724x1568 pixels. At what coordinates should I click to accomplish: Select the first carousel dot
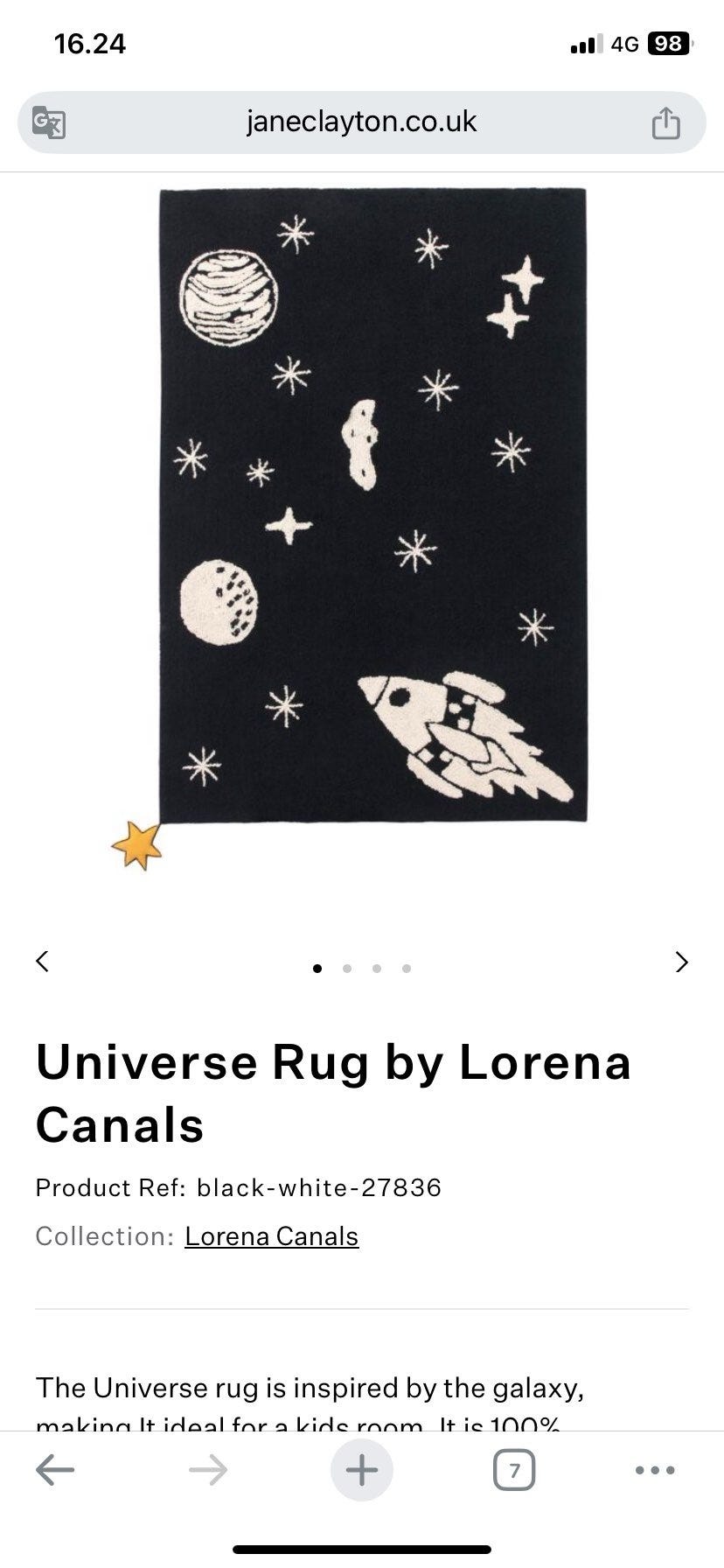(x=317, y=968)
